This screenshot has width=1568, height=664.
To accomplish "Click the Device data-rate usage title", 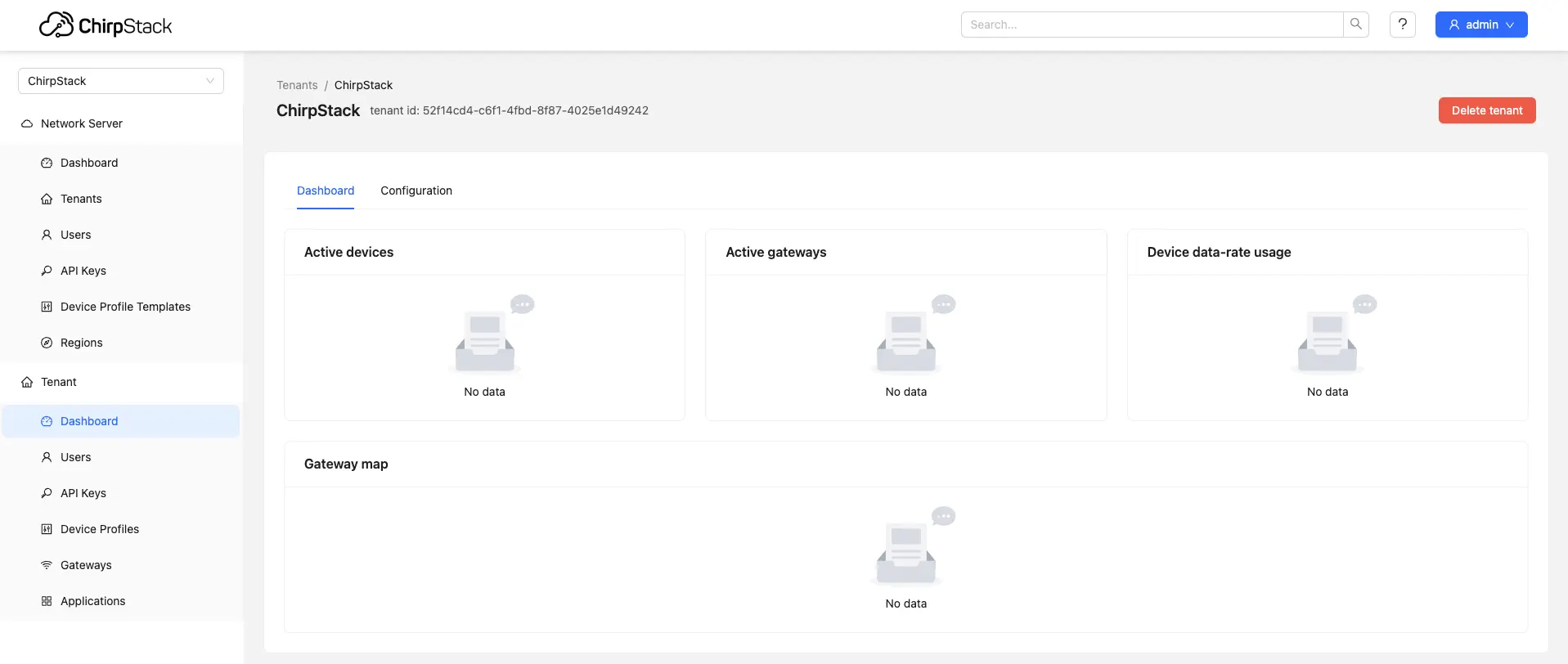I will click(x=1219, y=252).
